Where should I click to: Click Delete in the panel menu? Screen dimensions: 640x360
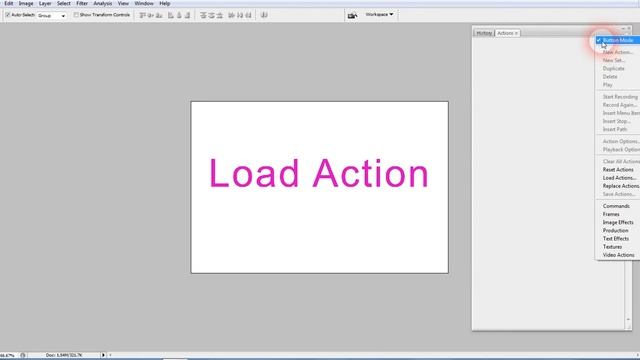click(x=610, y=77)
